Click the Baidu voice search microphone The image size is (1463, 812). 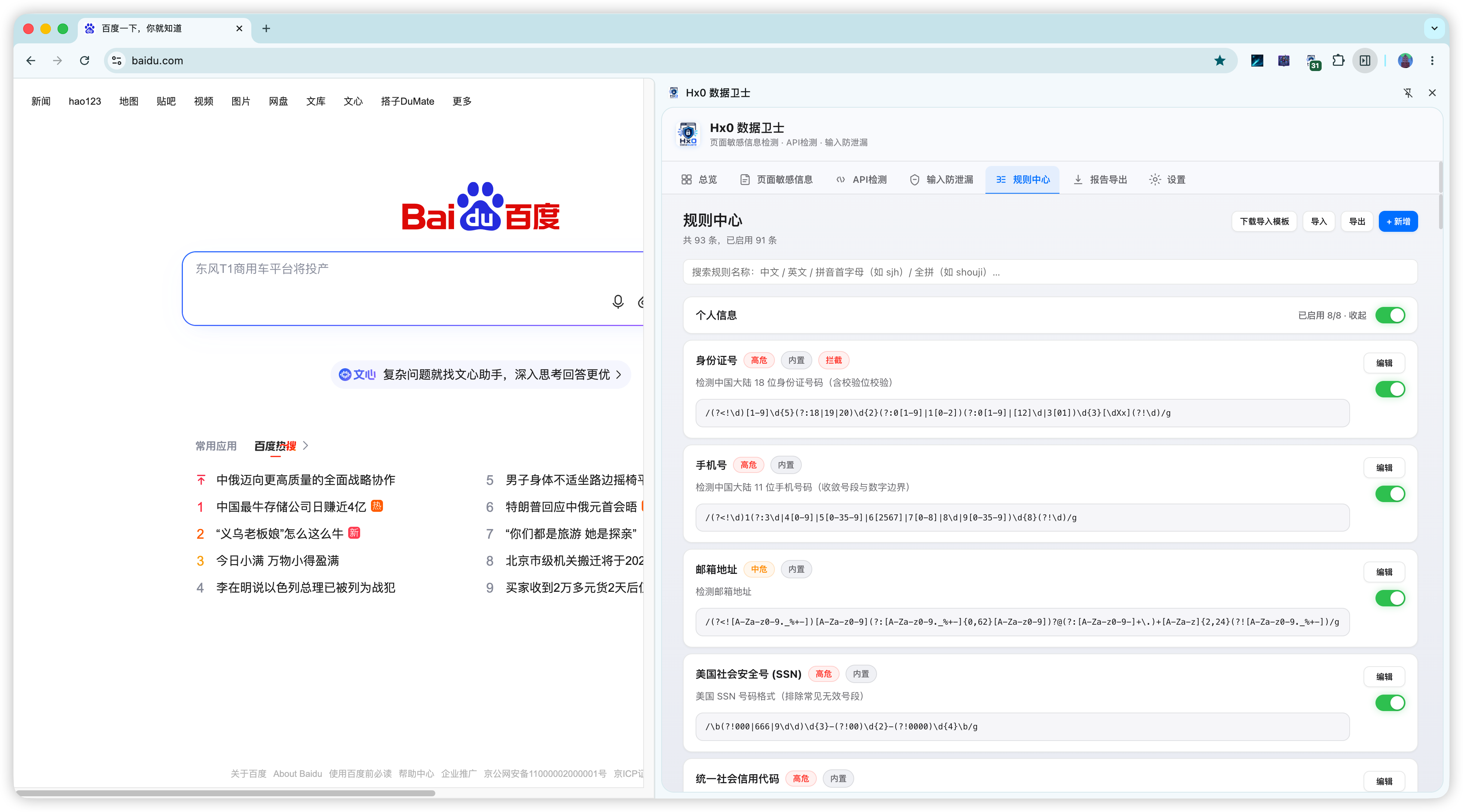coord(618,302)
